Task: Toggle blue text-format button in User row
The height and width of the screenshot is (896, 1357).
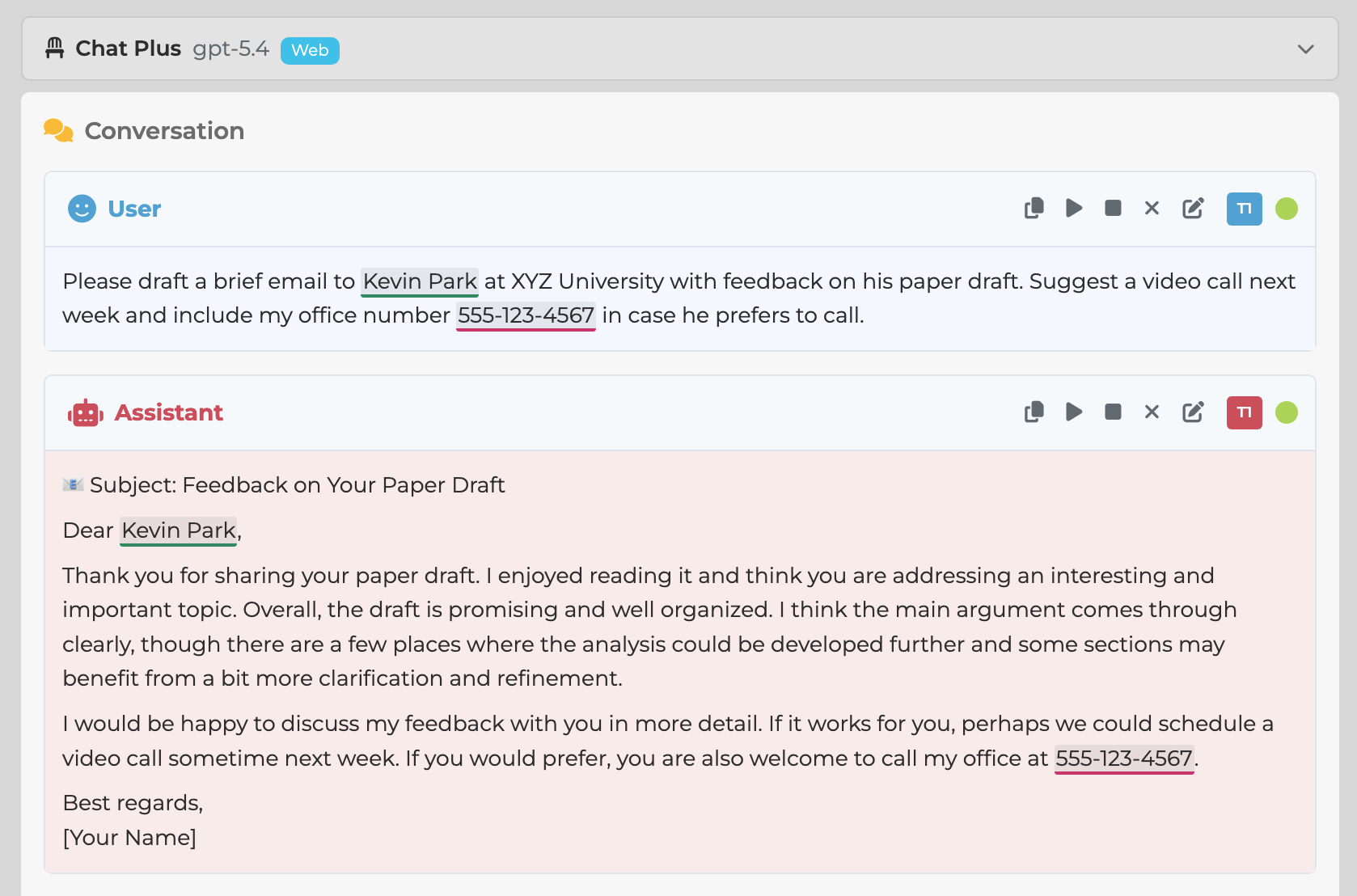Action: 1245,209
